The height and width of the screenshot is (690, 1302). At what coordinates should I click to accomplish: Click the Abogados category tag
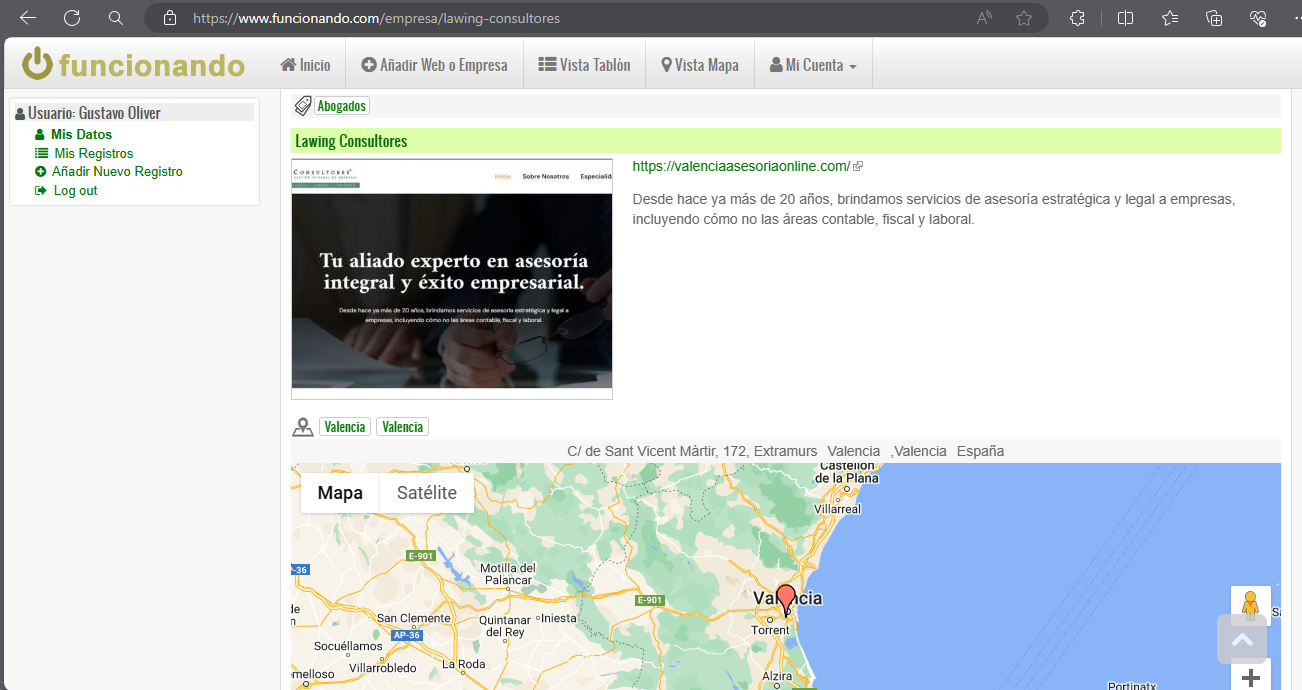click(342, 105)
